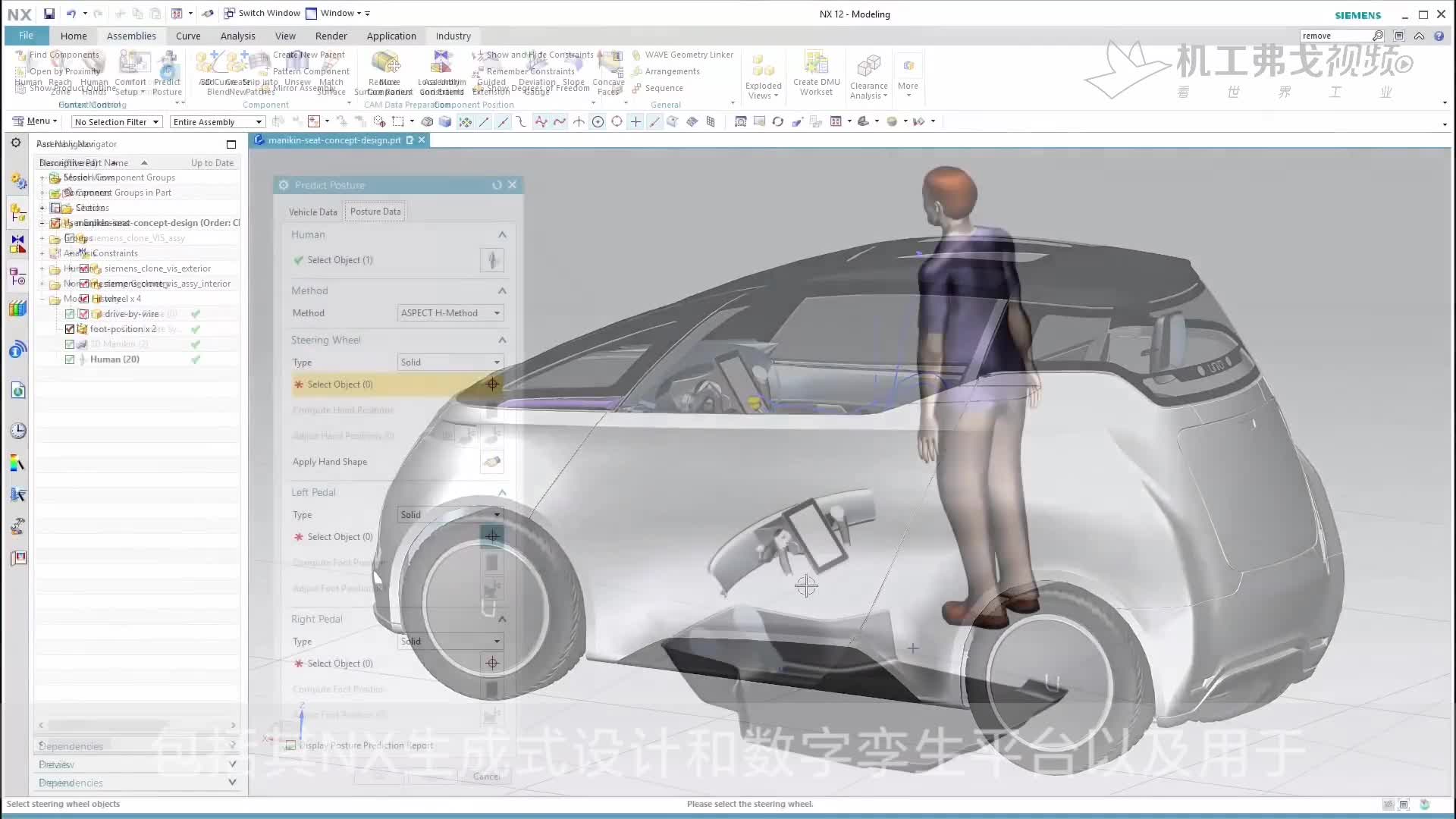Screen dimensions: 1456x819
Task: Click the help question mark icon
Action: point(1439,36)
